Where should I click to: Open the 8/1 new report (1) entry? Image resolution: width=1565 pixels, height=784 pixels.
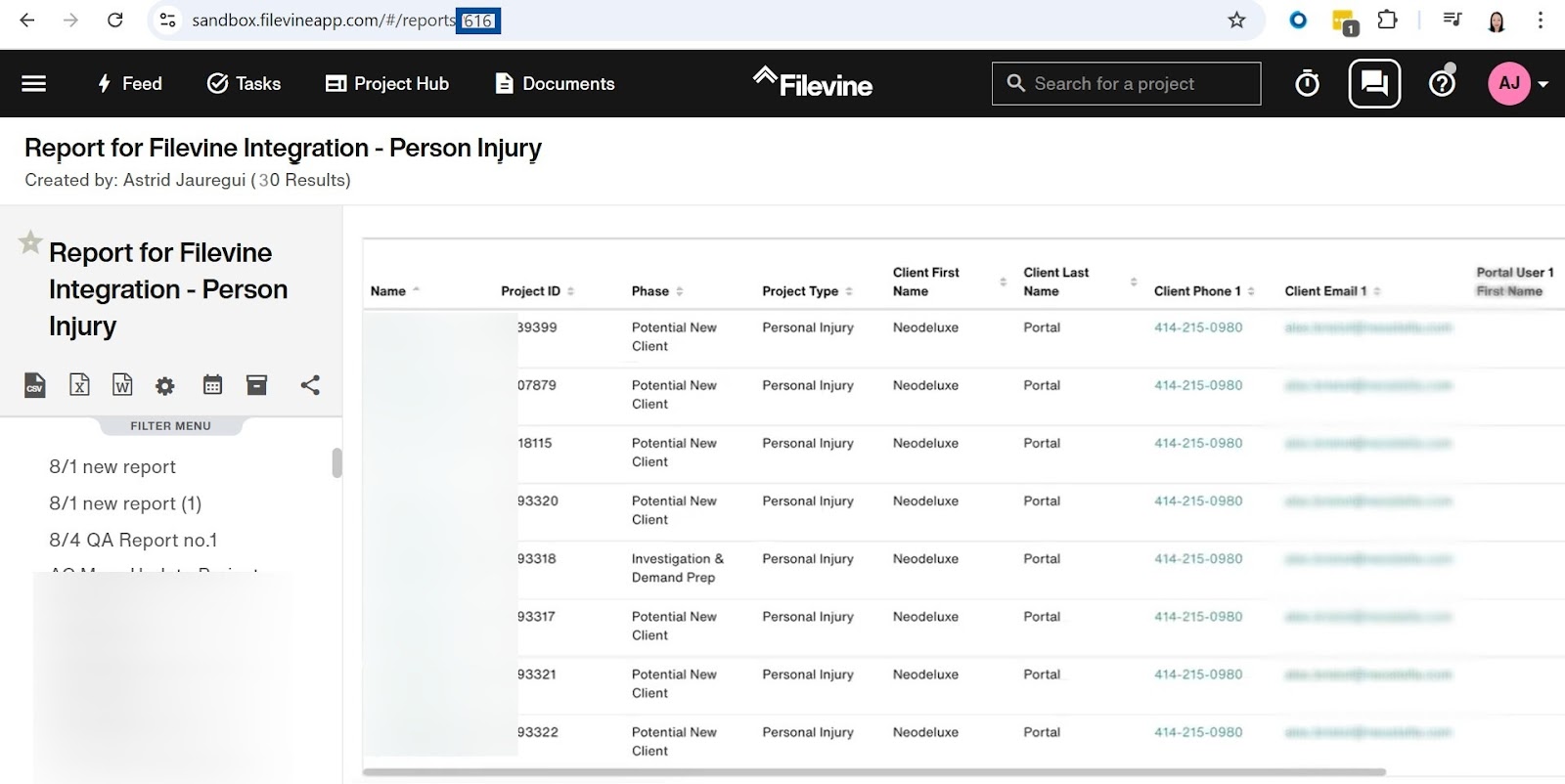click(x=125, y=503)
